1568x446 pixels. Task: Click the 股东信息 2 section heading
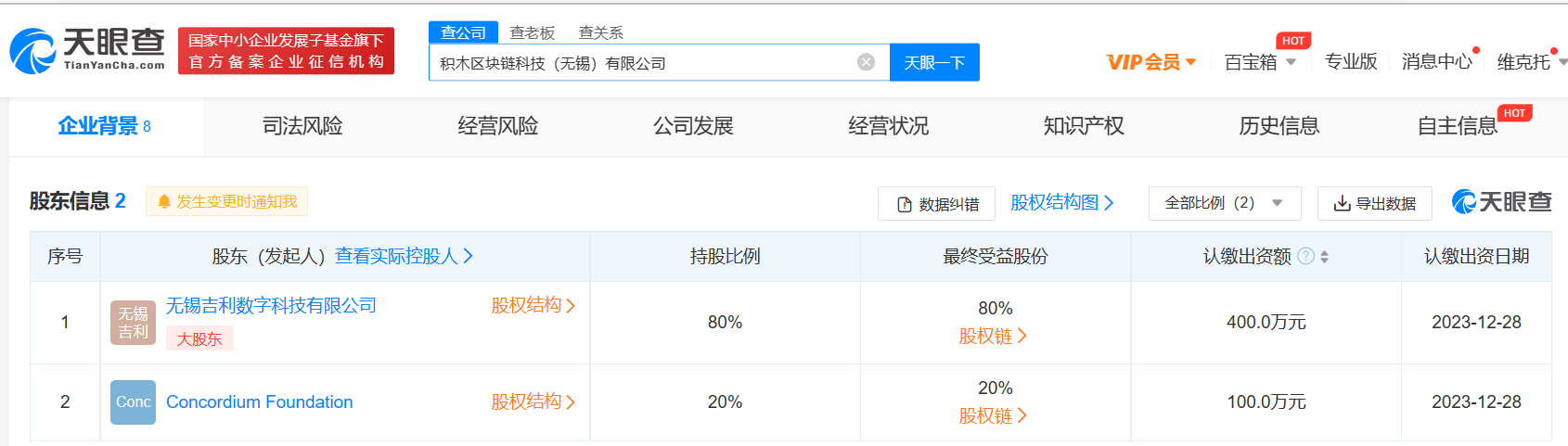pos(77,200)
